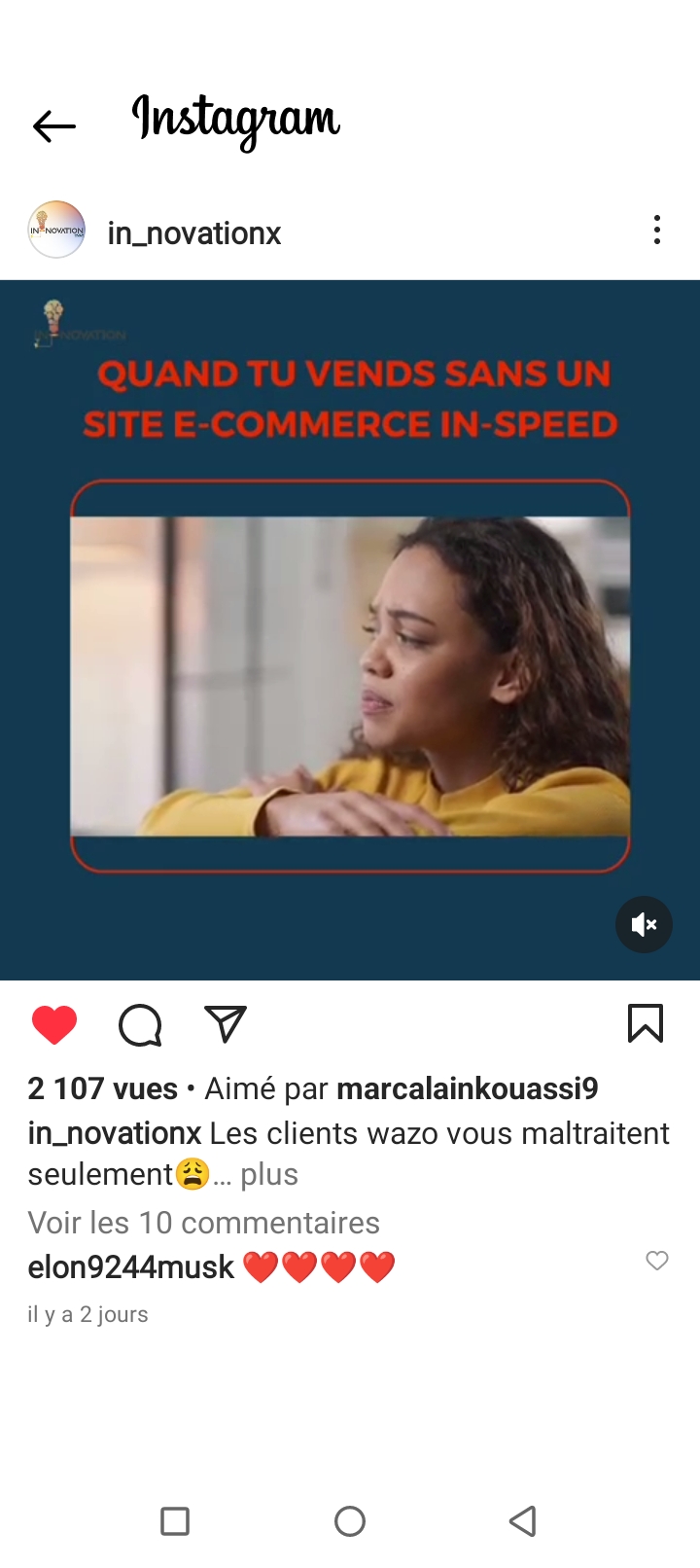Like elon9244musk's comment heart
Image resolution: width=700 pixels, height=1568 pixels.
(657, 1261)
